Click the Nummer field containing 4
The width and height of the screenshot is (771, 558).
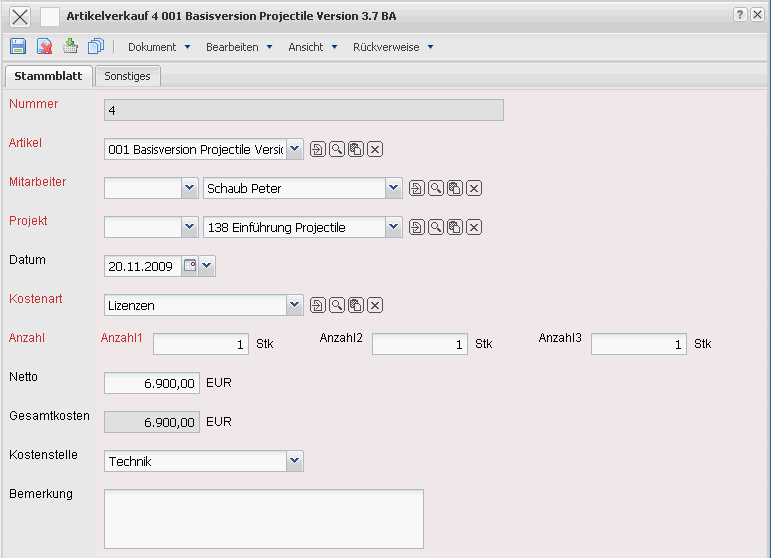pos(304,110)
